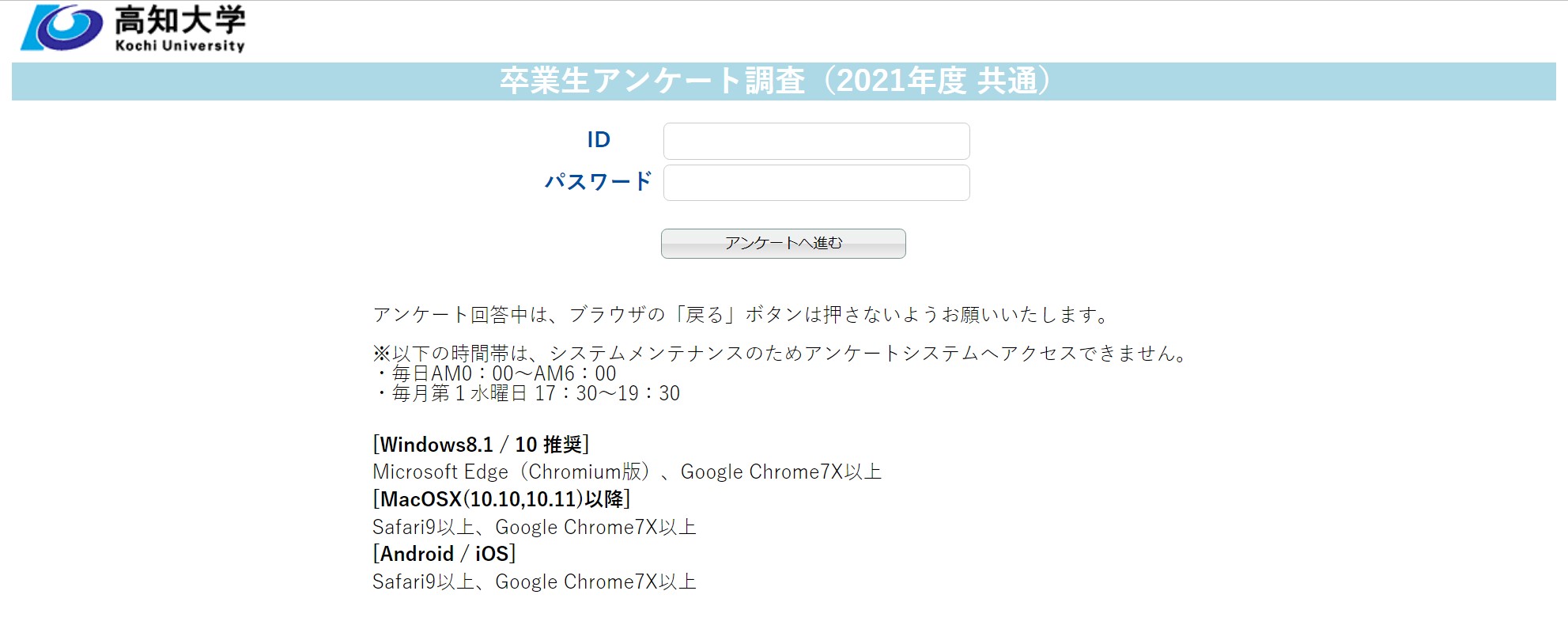Image resolution: width=1568 pixels, height=625 pixels.
Task: Focus the パスワード input field
Action: pos(816,183)
